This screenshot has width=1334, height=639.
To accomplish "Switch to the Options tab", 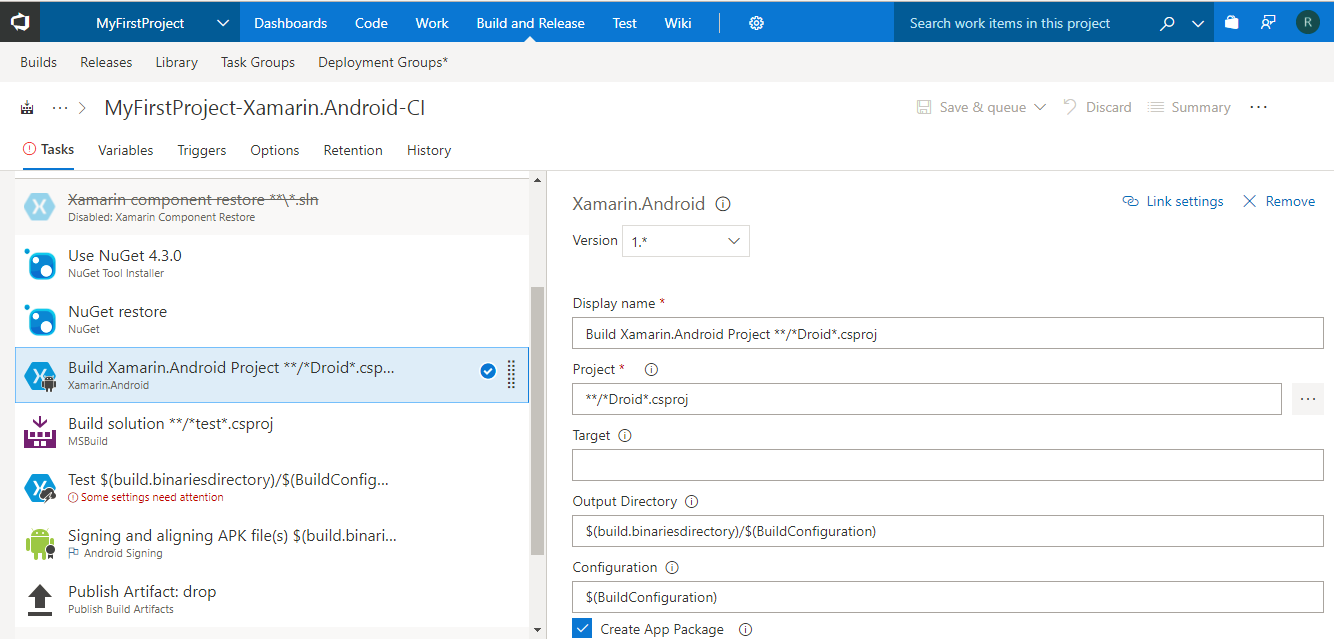I will coord(275,150).
